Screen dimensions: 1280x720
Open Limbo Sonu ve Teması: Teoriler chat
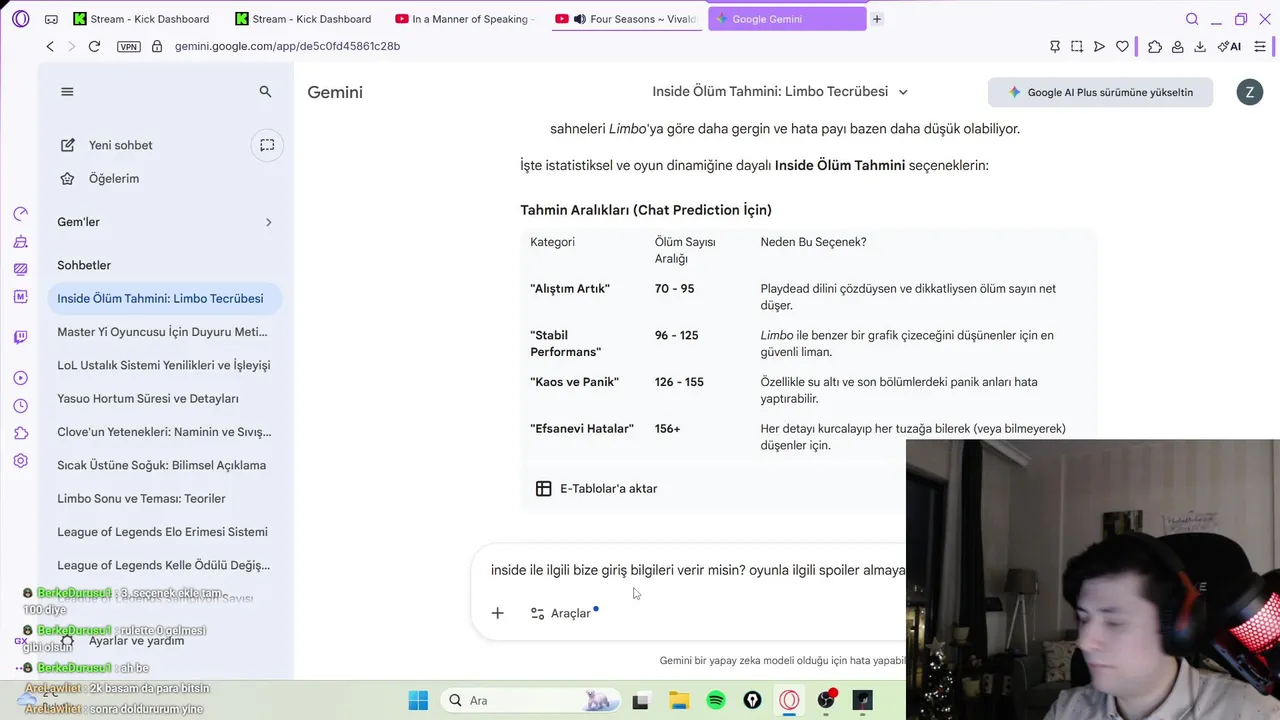click(165, 498)
